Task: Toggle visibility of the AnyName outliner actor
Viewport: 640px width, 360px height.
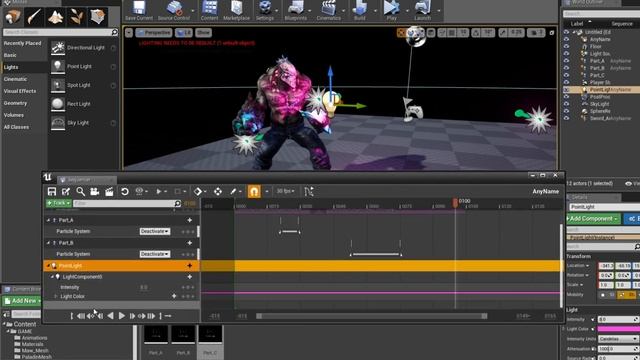Action: click(x=566, y=39)
